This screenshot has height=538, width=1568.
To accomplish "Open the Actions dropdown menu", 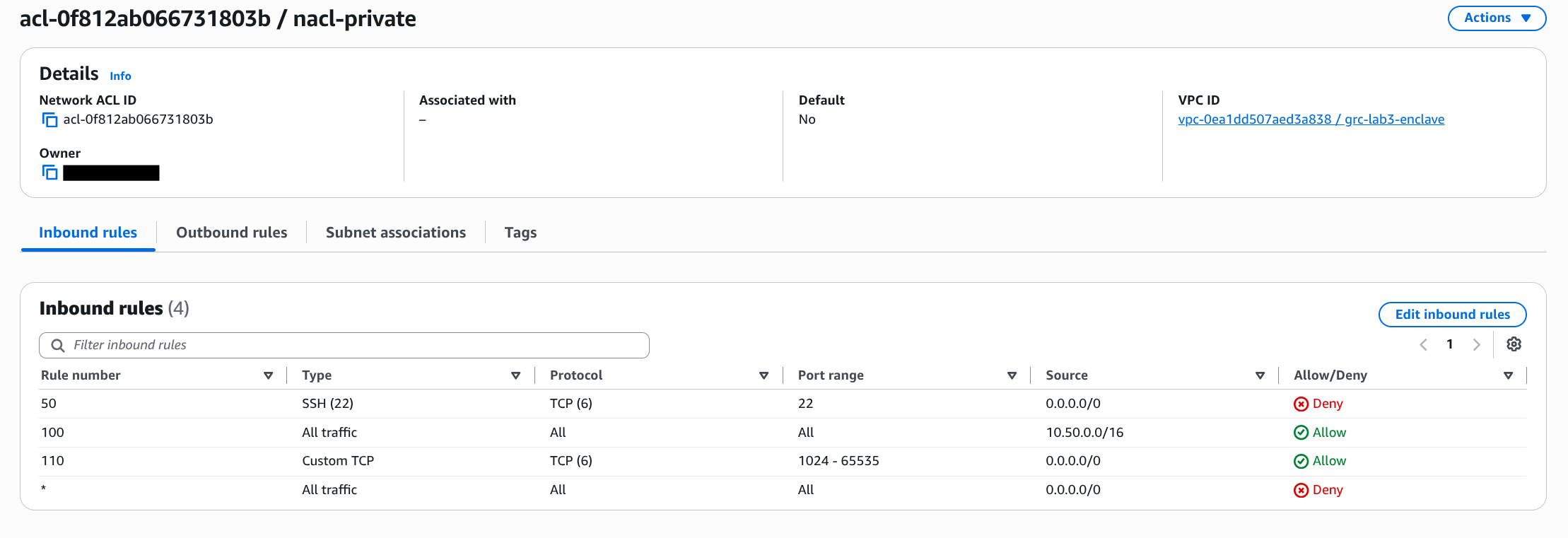I will coord(1497,18).
